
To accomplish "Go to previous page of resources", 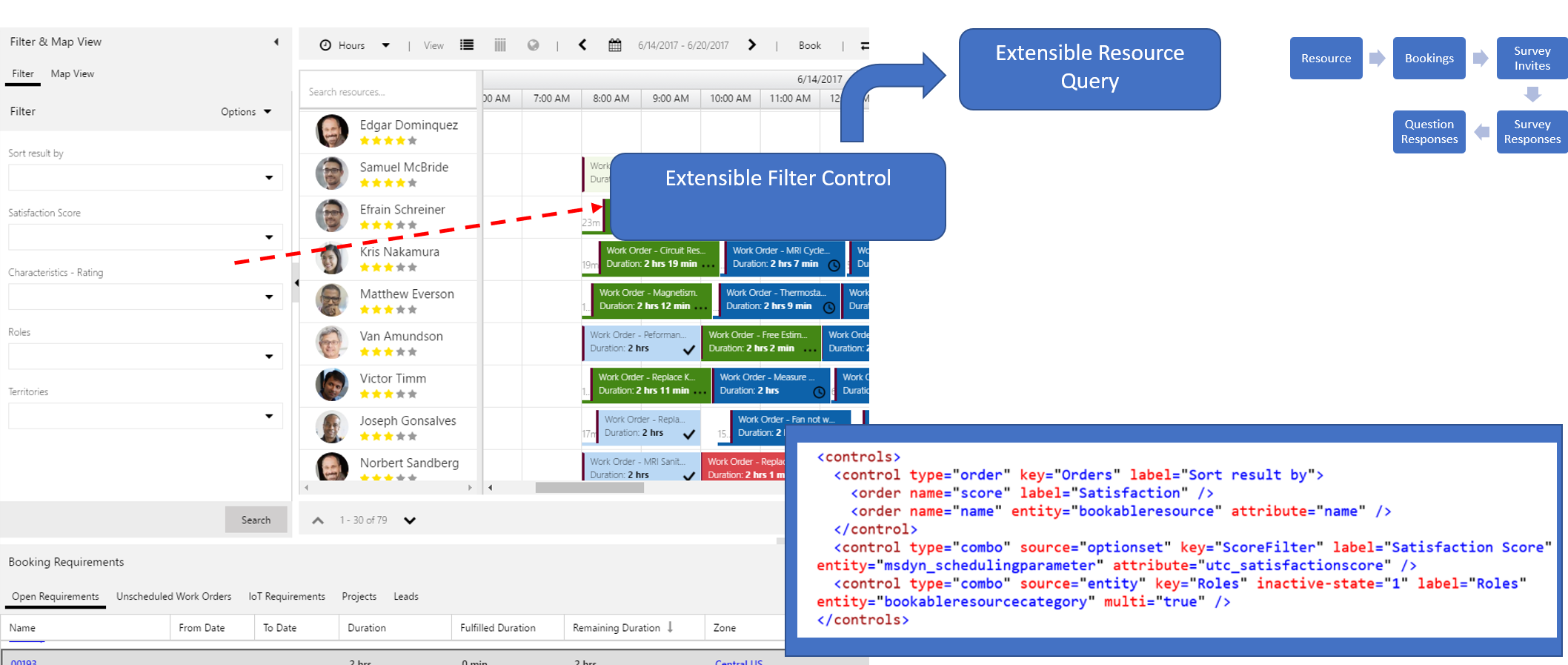I will point(318,520).
